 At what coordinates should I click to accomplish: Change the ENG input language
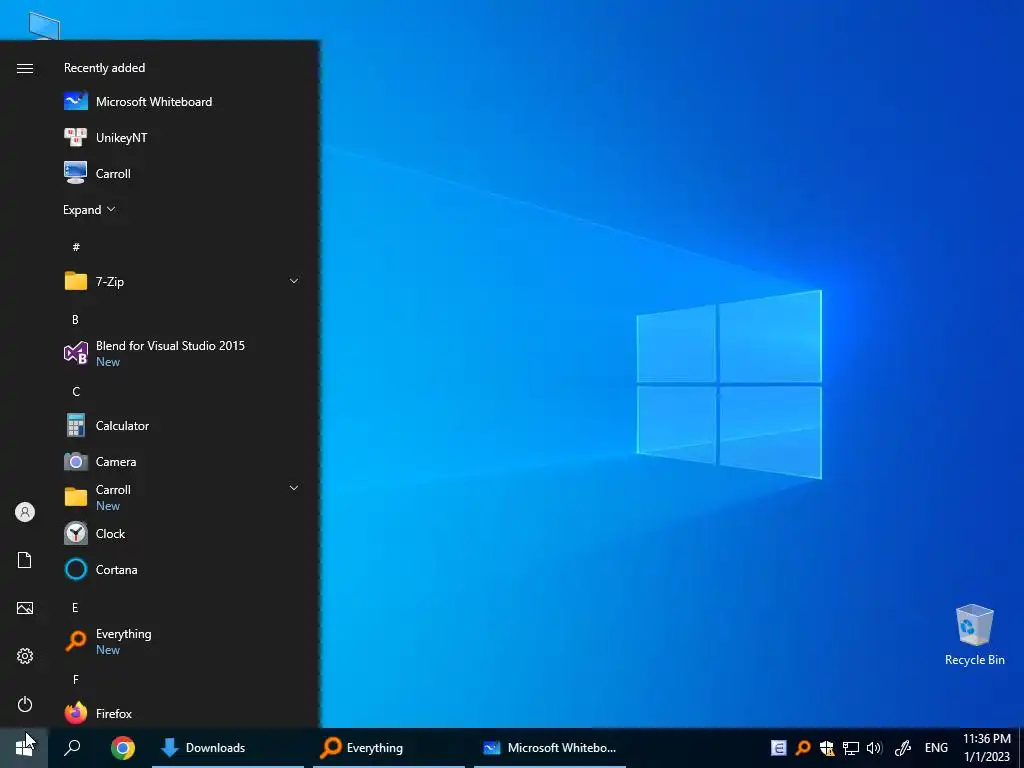pos(936,748)
